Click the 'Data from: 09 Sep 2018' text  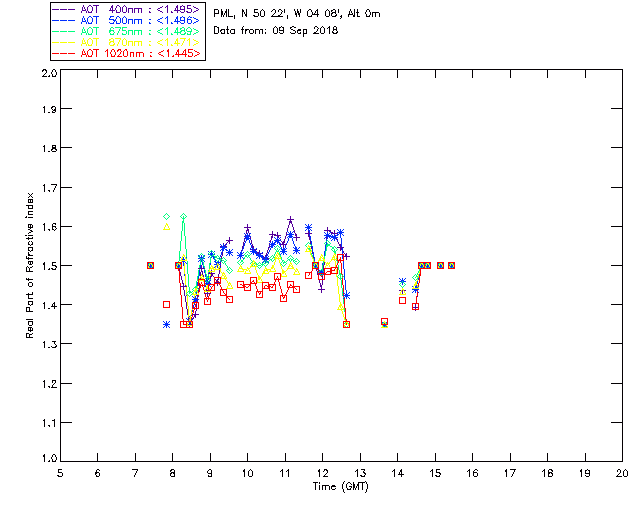coord(276,31)
